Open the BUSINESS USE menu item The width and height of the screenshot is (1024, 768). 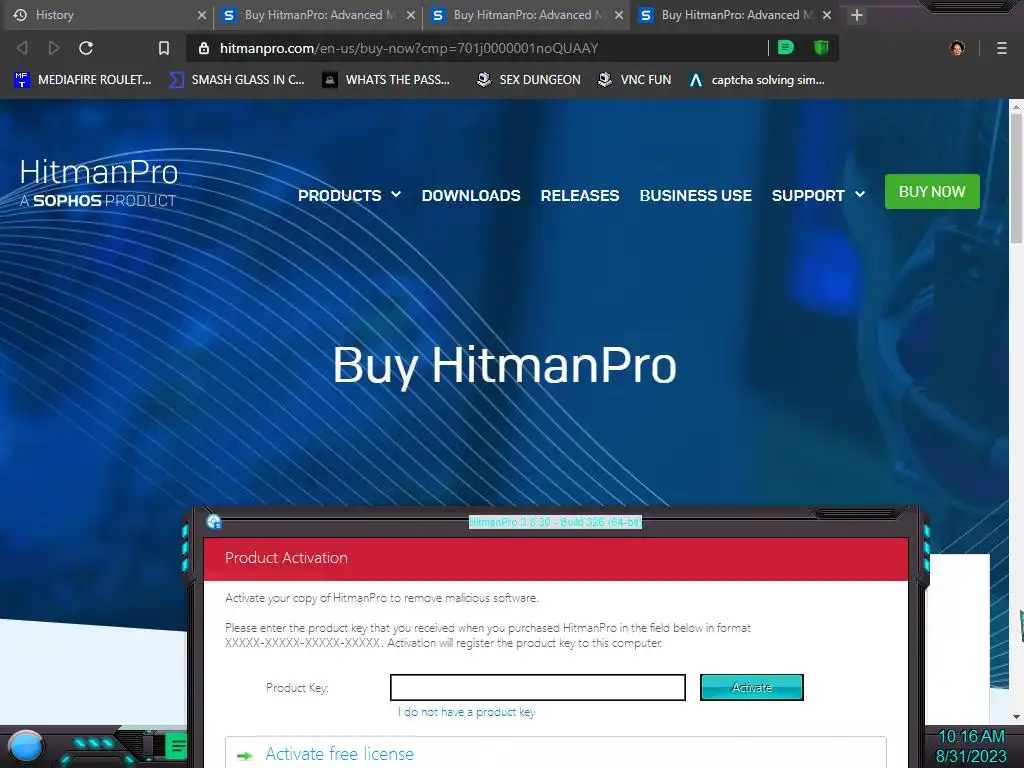point(696,195)
